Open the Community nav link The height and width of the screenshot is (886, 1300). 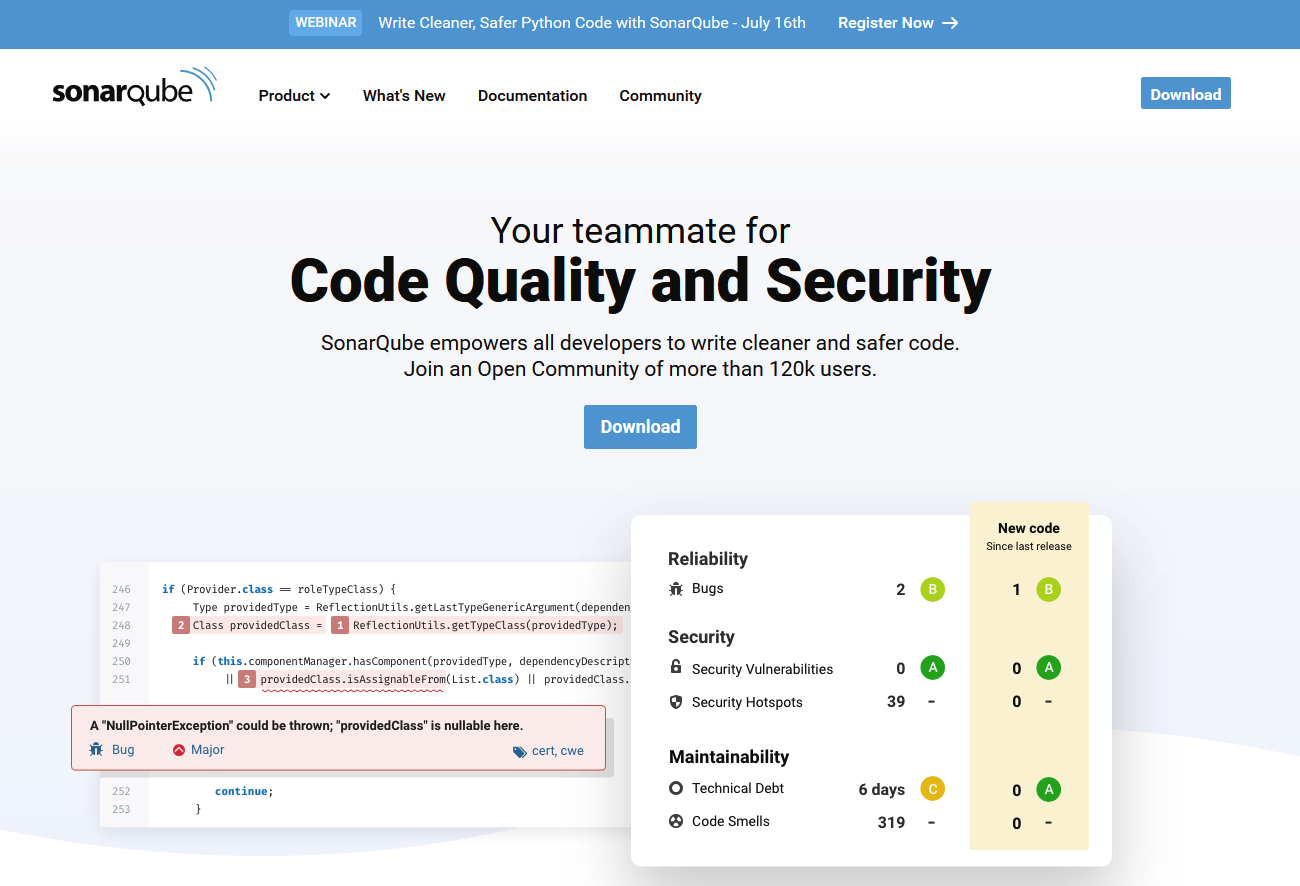660,96
